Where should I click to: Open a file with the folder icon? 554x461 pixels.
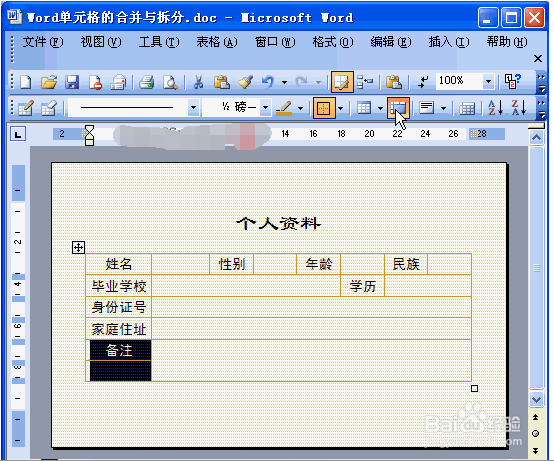pos(49,82)
